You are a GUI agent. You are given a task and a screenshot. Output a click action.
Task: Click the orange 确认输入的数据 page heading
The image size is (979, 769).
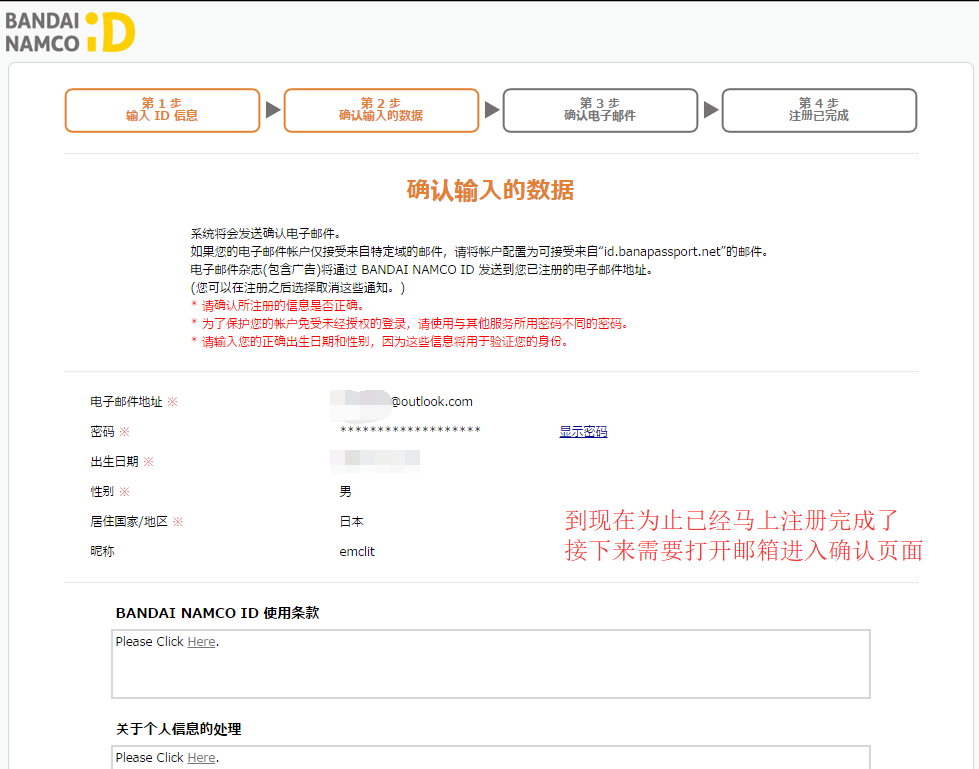point(490,190)
